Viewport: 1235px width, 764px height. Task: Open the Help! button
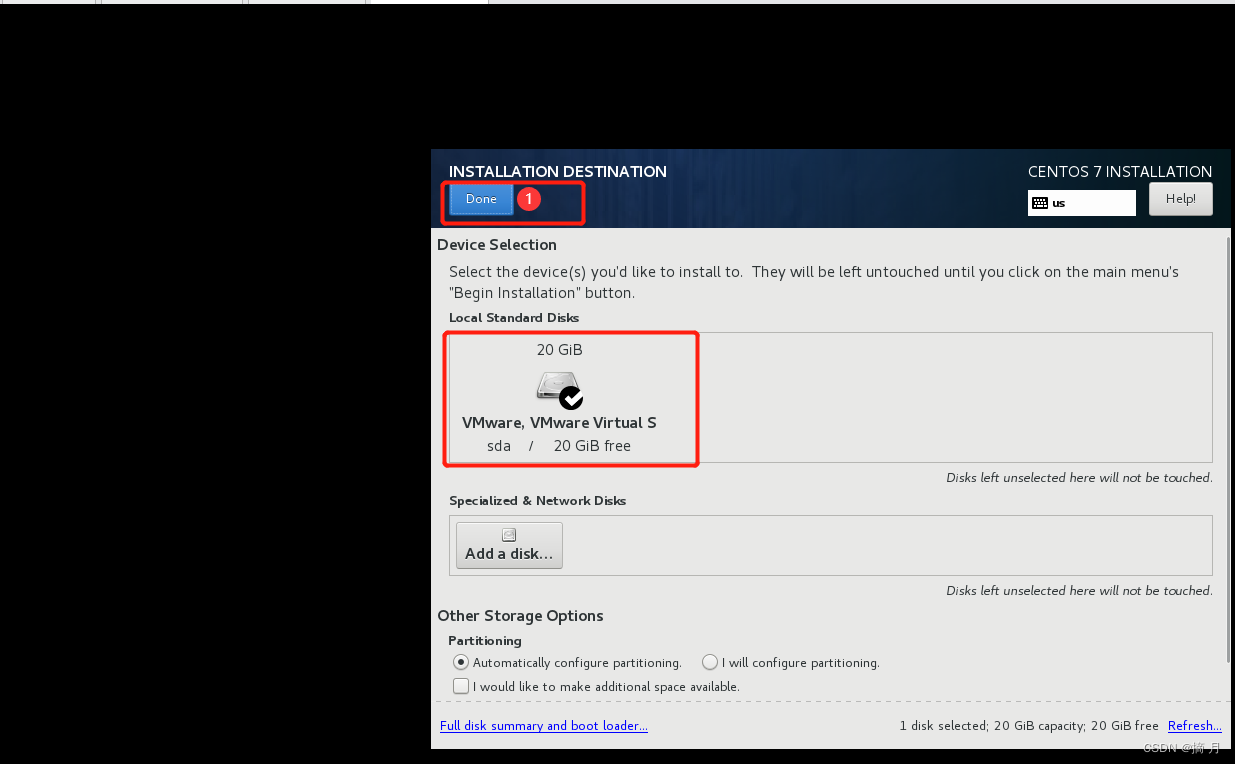pyautogui.click(x=1180, y=199)
